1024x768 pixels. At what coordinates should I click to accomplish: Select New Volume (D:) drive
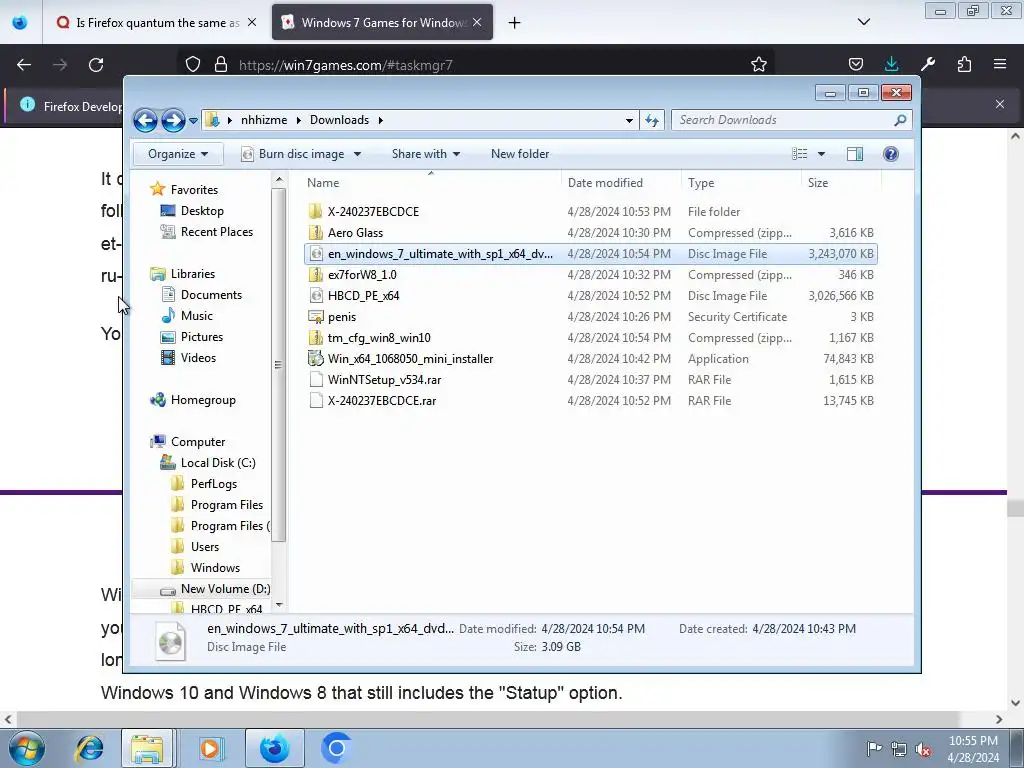click(225, 588)
